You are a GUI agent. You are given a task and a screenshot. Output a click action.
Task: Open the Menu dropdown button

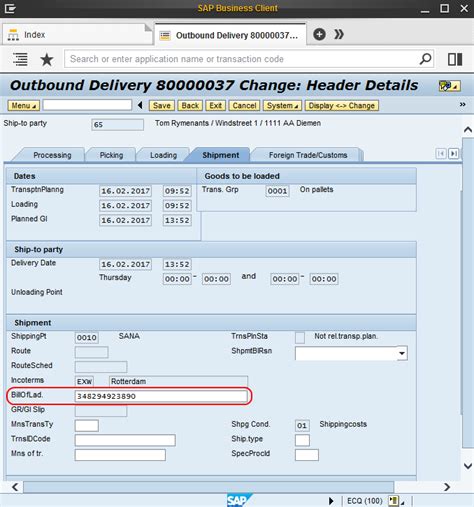23,106
